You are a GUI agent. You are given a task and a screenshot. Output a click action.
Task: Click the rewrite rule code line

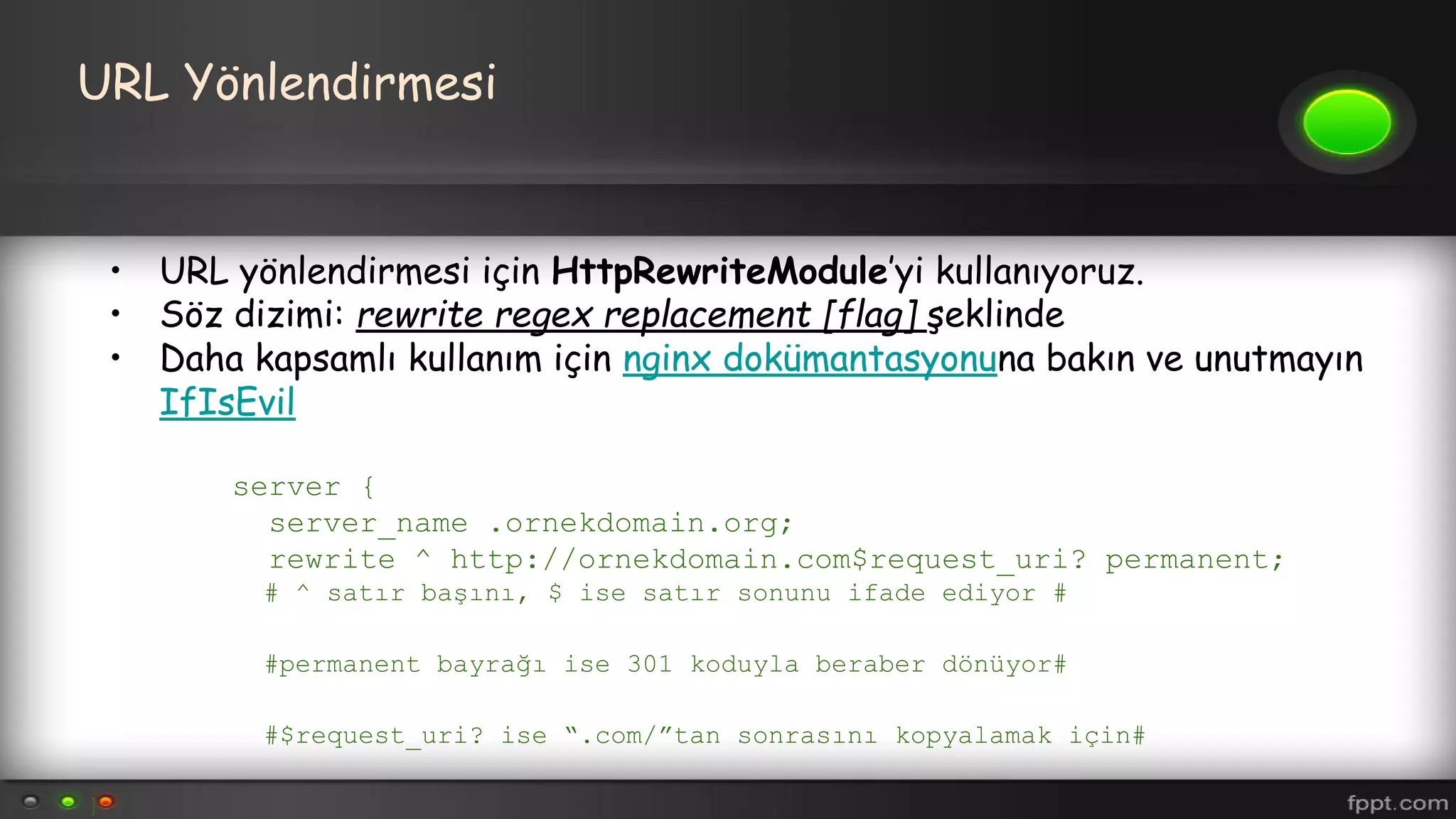tap(776, 560)
